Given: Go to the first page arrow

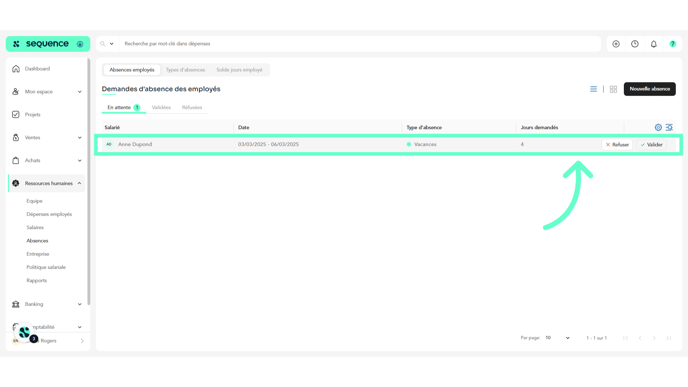Looking at the screenshot, I should (x=625, y=338).
